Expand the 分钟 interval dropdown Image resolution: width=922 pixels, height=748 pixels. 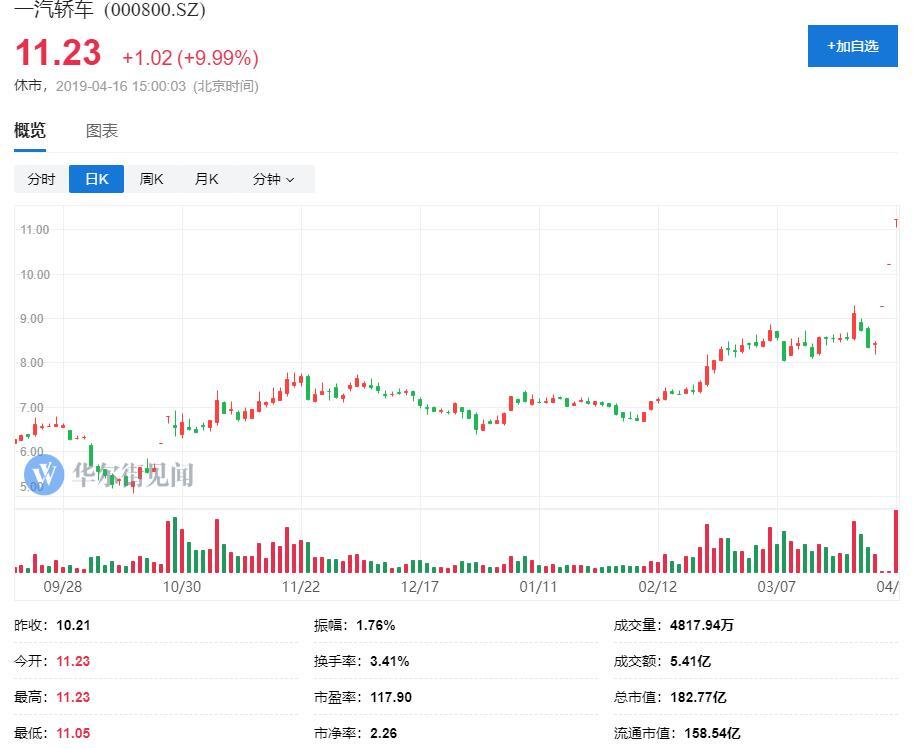pyautogui.click(x=273, y=179)
